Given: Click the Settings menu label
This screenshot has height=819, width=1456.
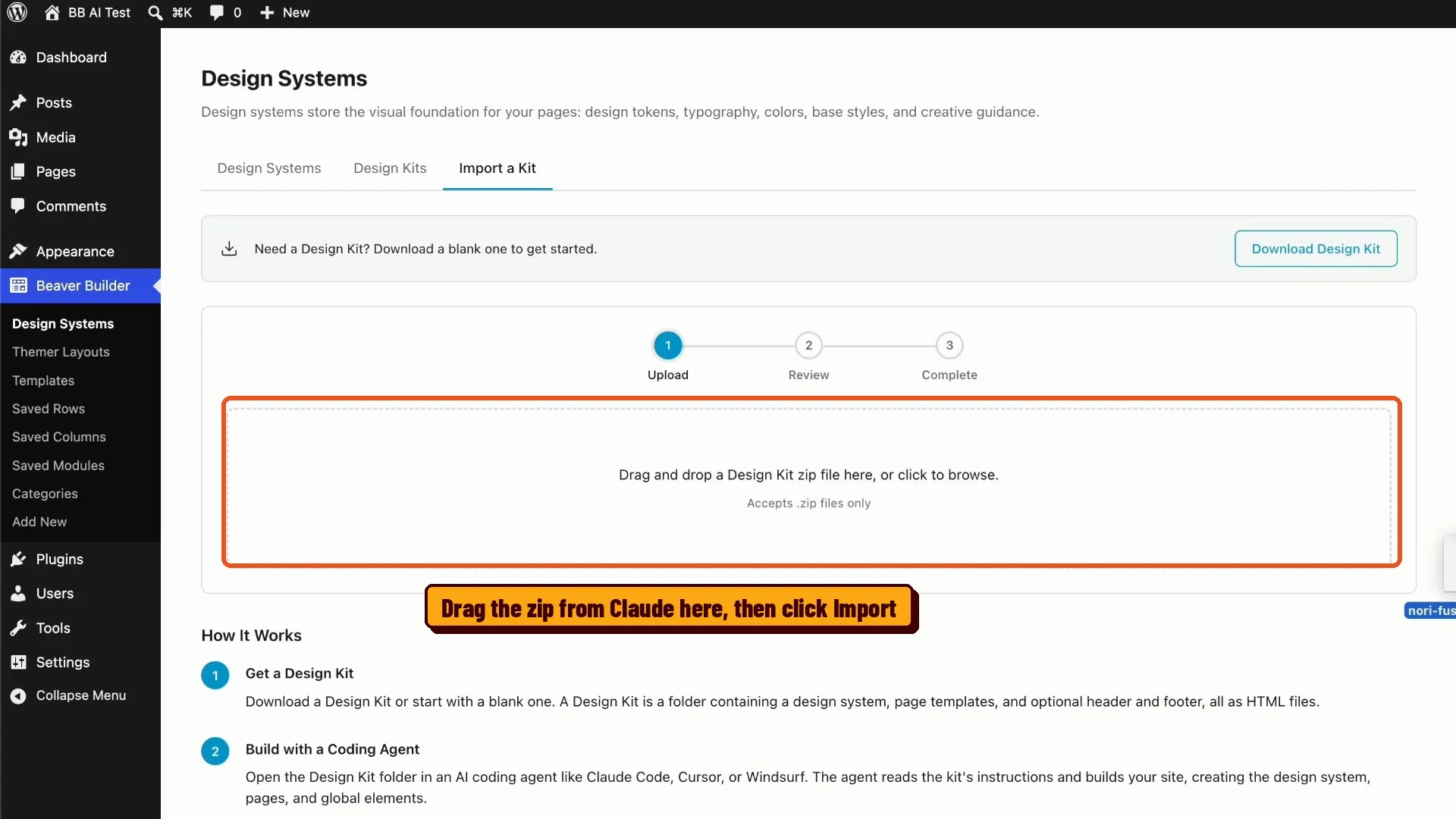Looking at the screenshot, I should (x=63, y=663).
